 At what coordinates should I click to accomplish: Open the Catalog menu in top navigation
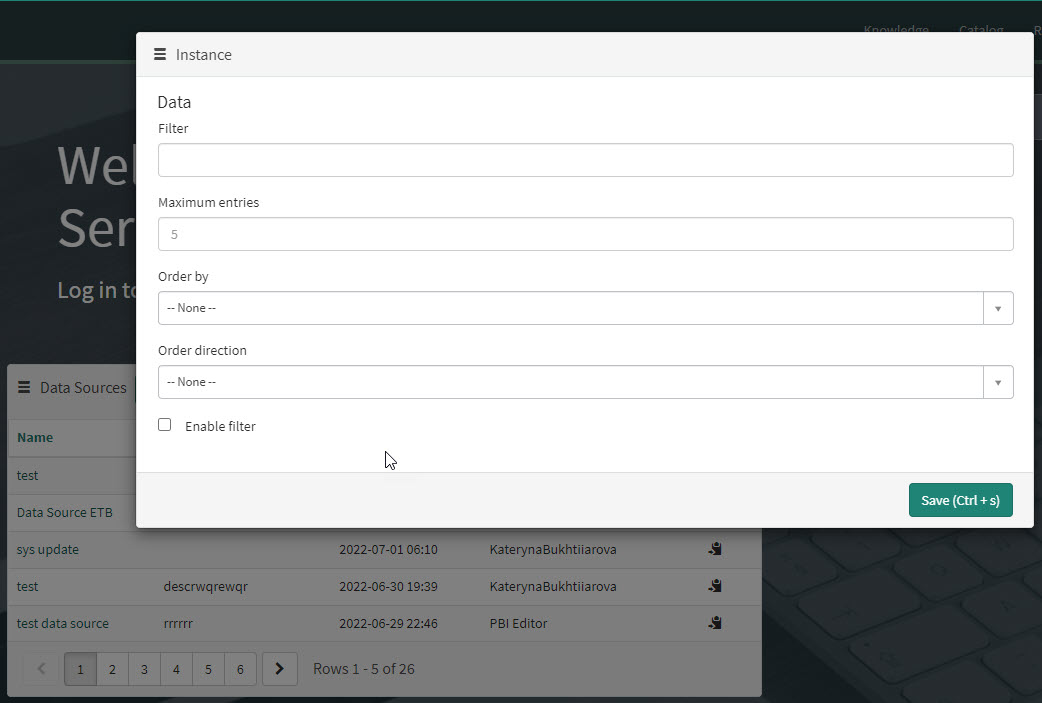tap(980, 30)
